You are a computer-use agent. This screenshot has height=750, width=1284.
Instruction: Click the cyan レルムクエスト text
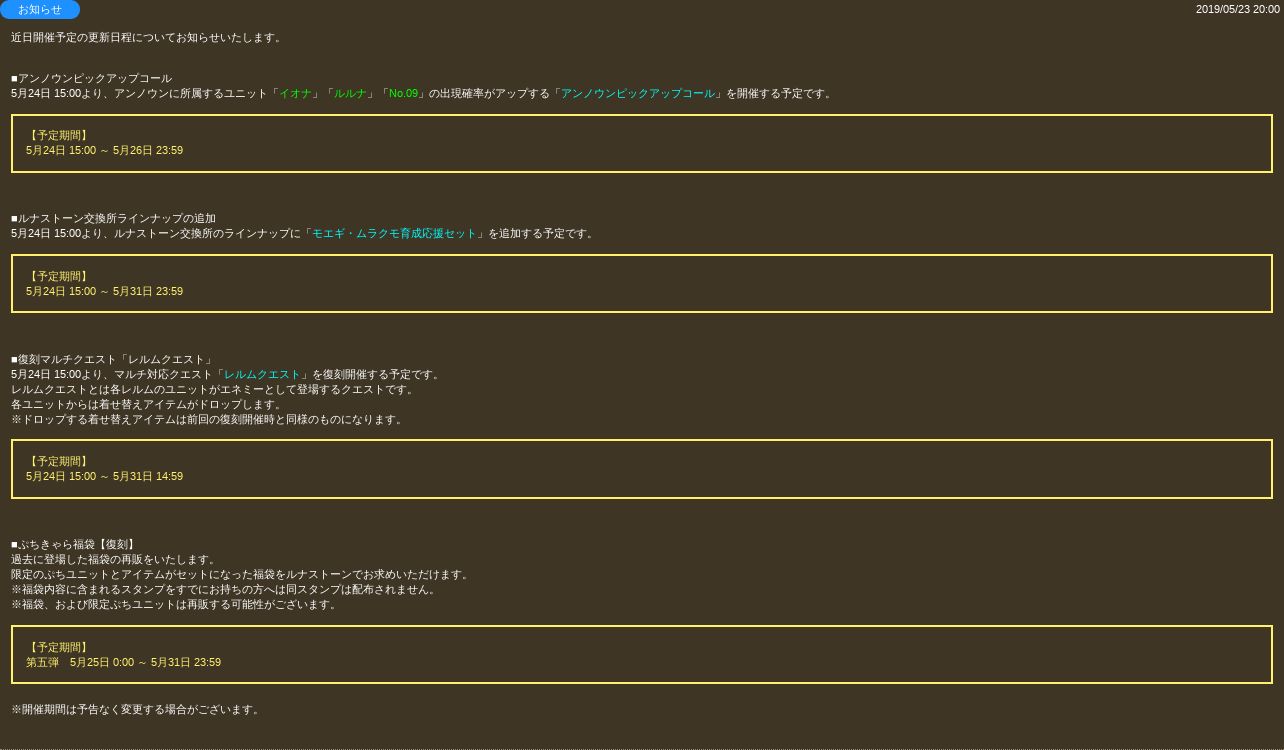pyautogui.click(x=262, y=375)
